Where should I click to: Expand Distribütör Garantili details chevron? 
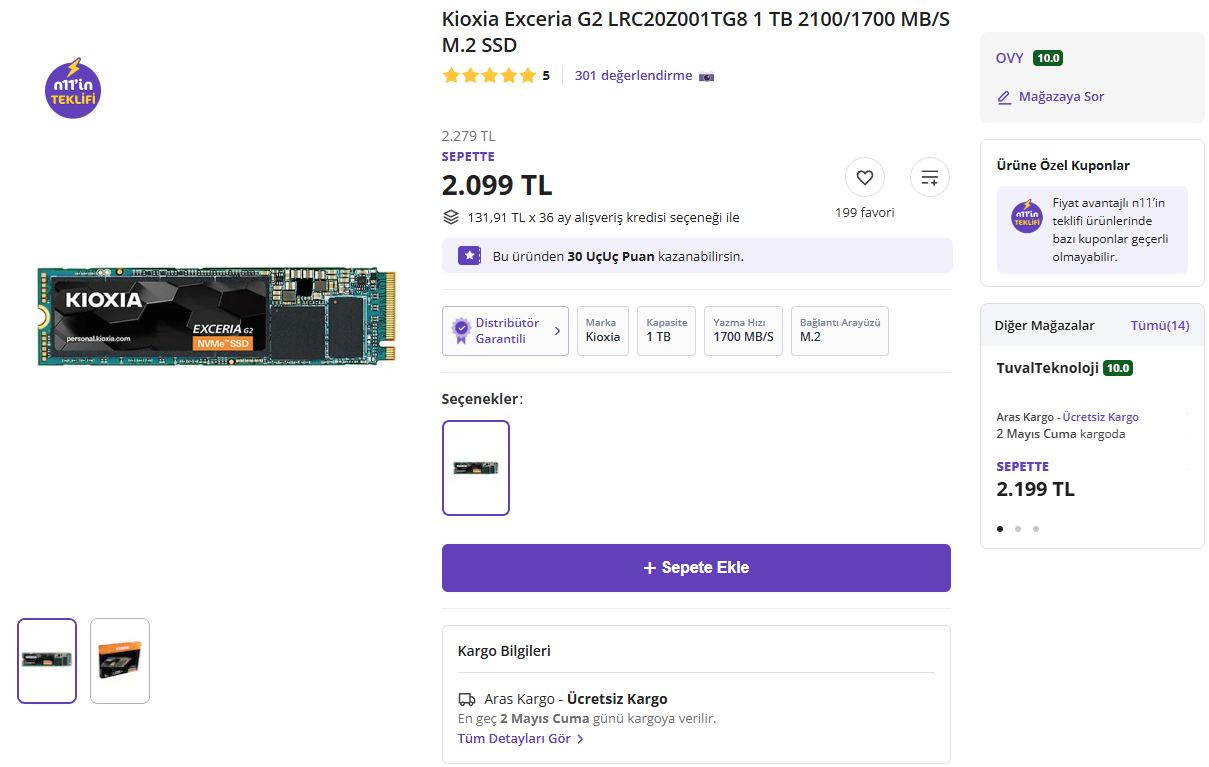coord(557,331)
